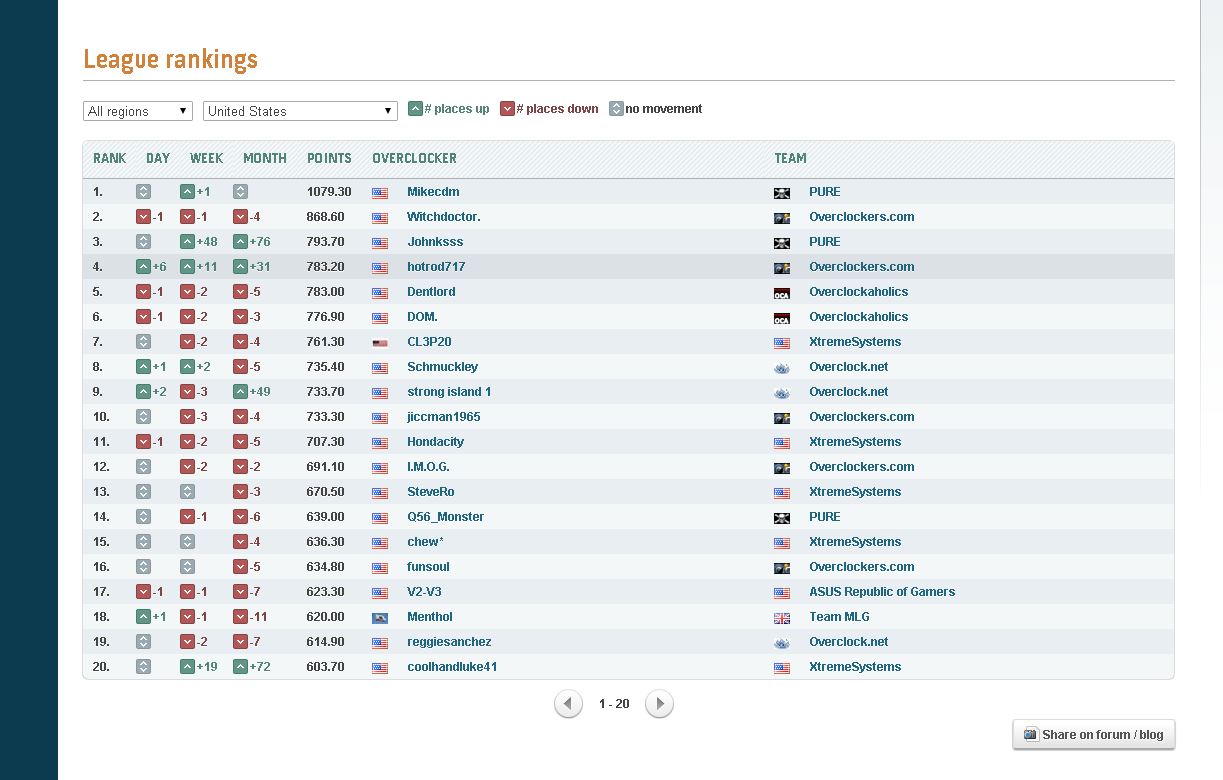Click the Overclock.net team icon beside Schmuckley
Image resolution: width=1223 pixels, height=780 pixels.
coord(782,368)
